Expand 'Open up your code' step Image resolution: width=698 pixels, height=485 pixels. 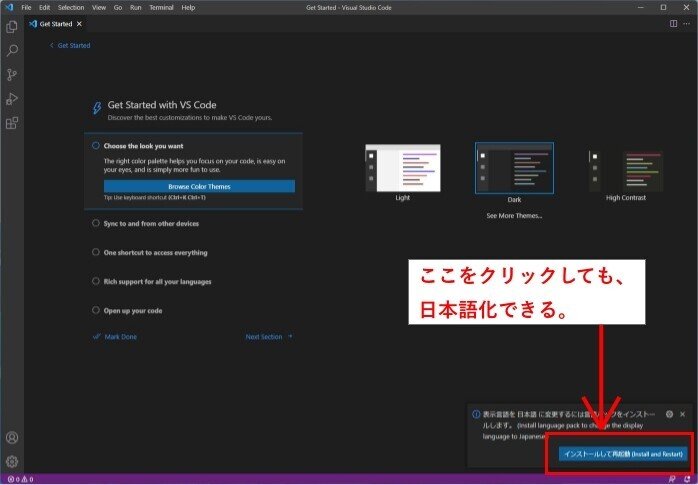point(133,311)
